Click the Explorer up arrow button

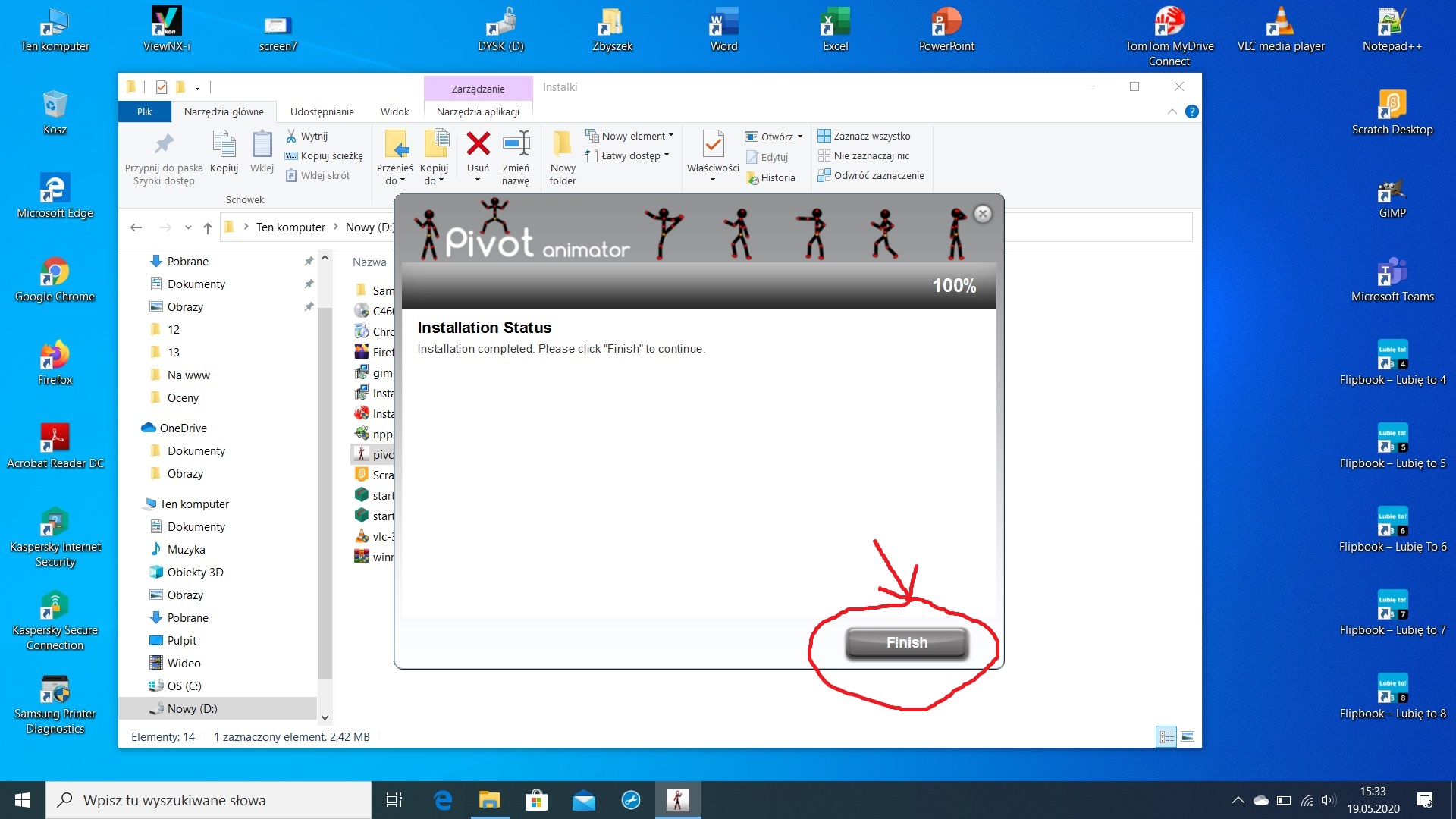[x=208, y=227]
